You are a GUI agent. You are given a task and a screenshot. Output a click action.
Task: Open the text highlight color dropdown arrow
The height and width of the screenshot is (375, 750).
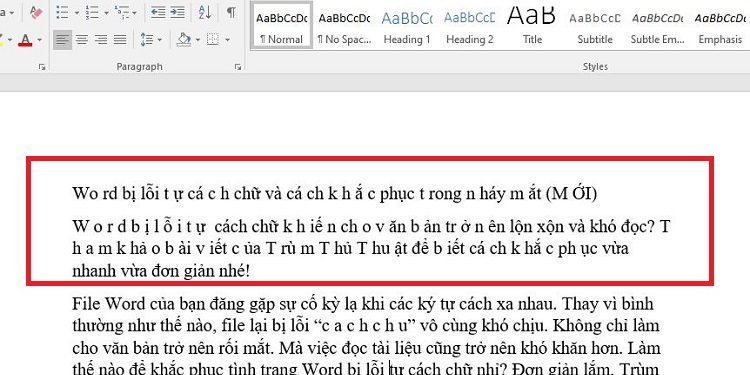(x=10, y=40)
